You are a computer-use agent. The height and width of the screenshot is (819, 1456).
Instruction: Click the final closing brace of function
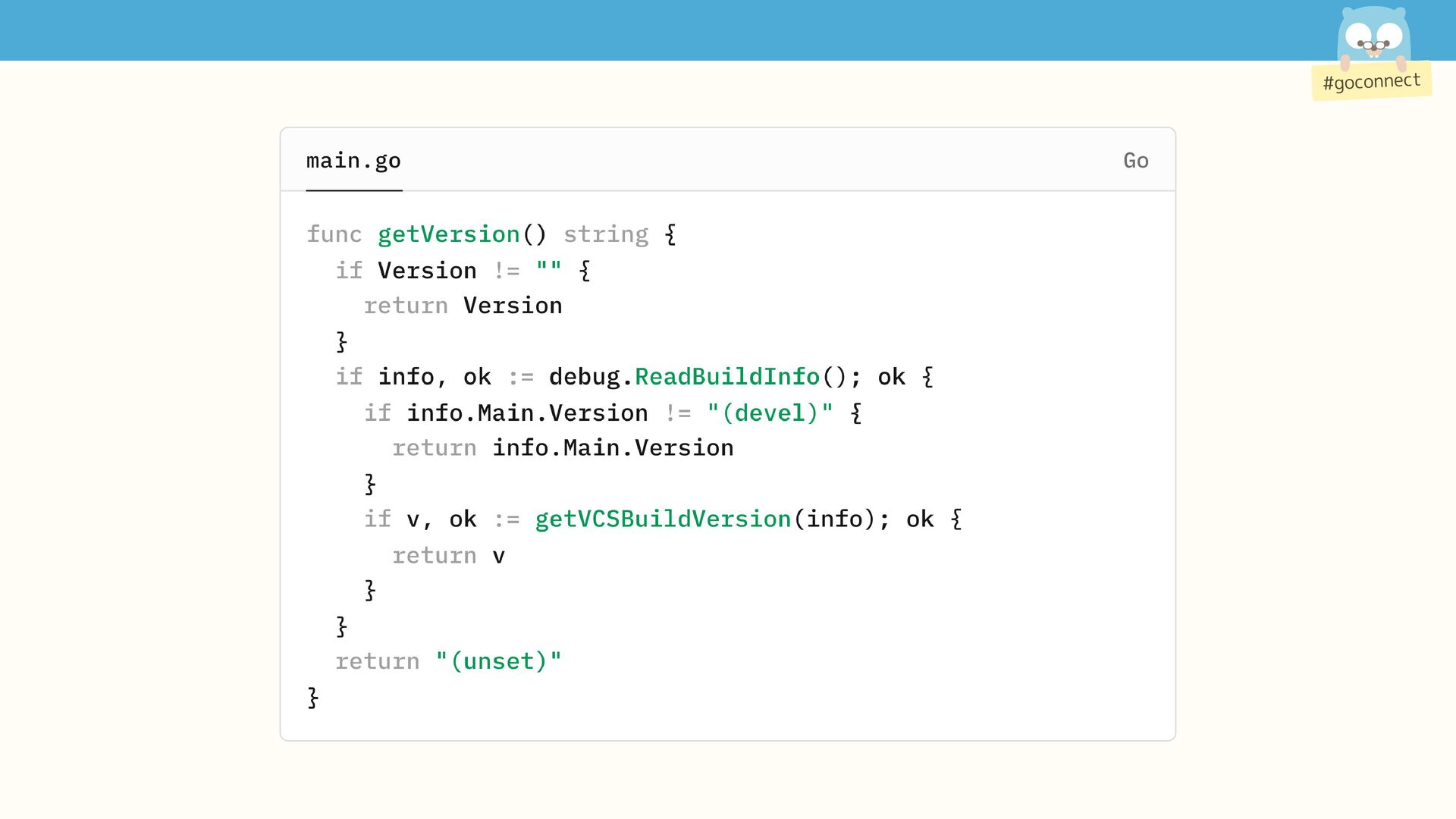312,698
